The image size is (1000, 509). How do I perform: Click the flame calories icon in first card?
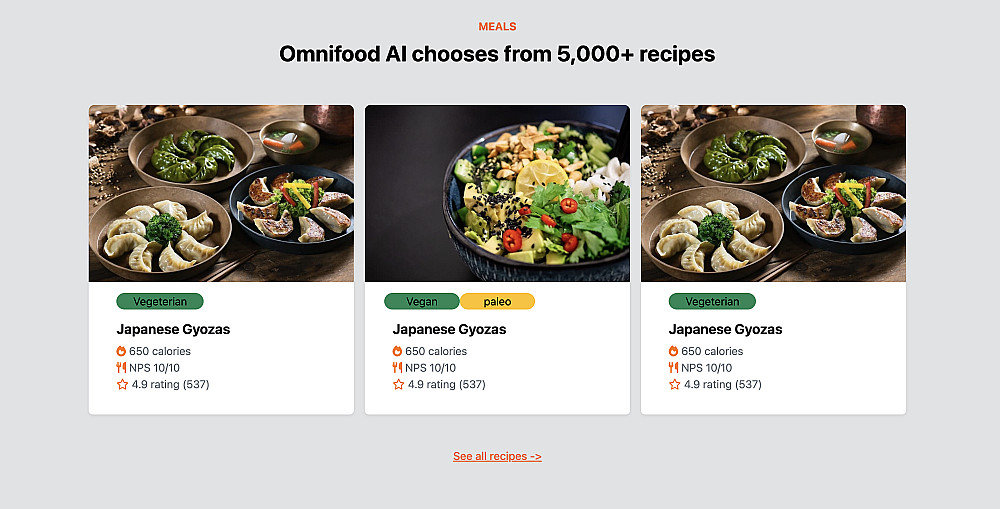(x=121, y=351)
